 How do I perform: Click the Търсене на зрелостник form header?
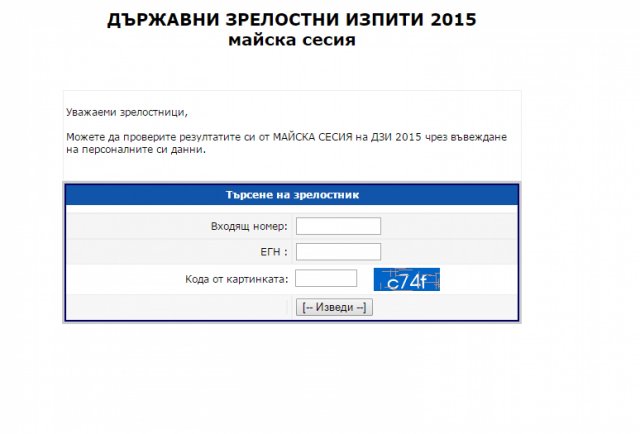point(292,195)
